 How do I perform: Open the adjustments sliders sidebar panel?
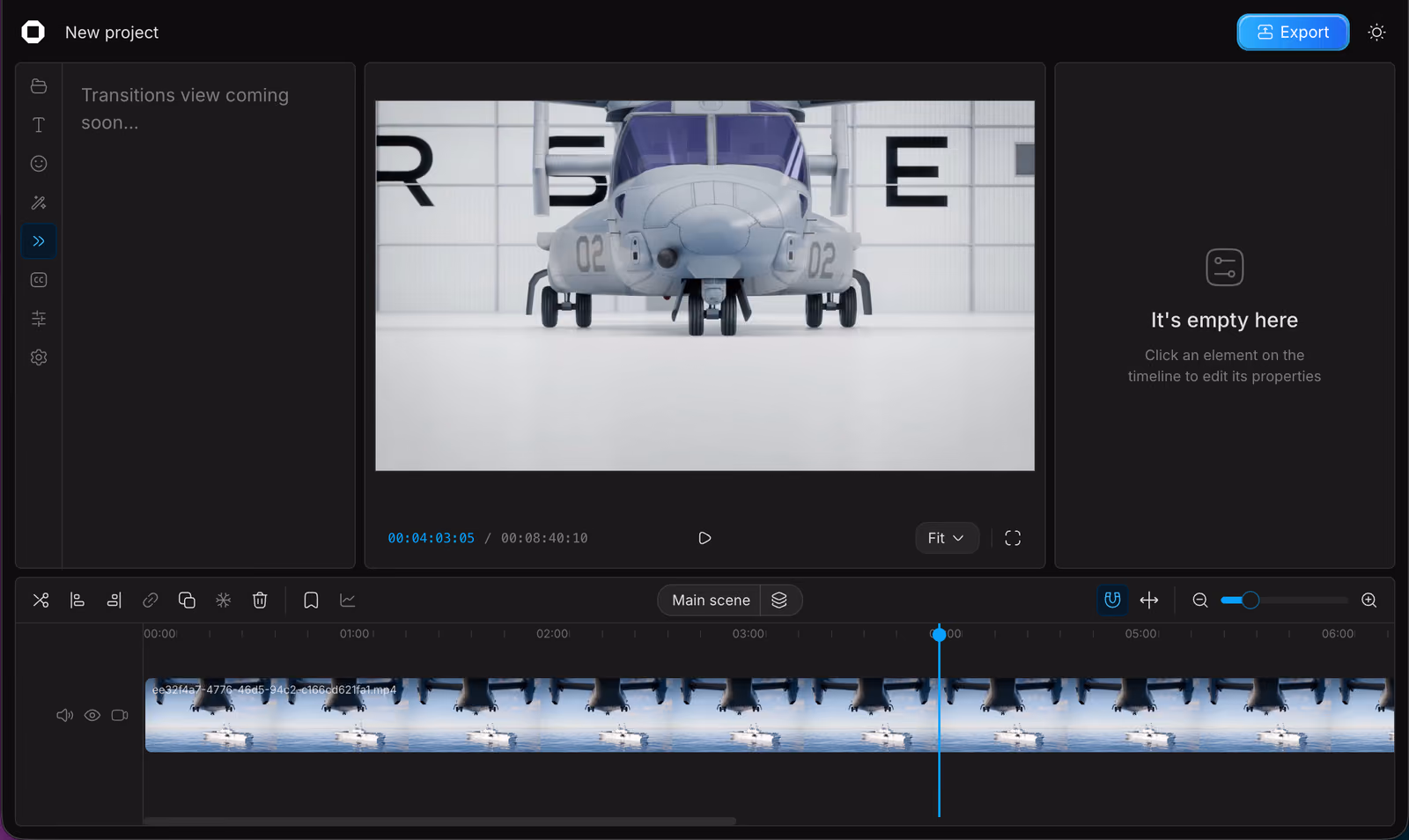pos(39,319)
